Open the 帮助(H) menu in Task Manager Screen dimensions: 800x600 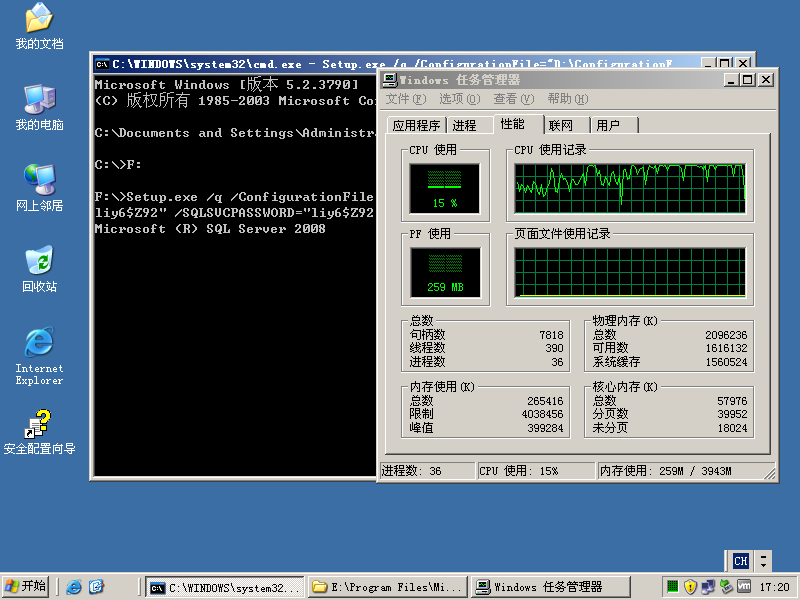pyautogui.click(x=568, y=98)
